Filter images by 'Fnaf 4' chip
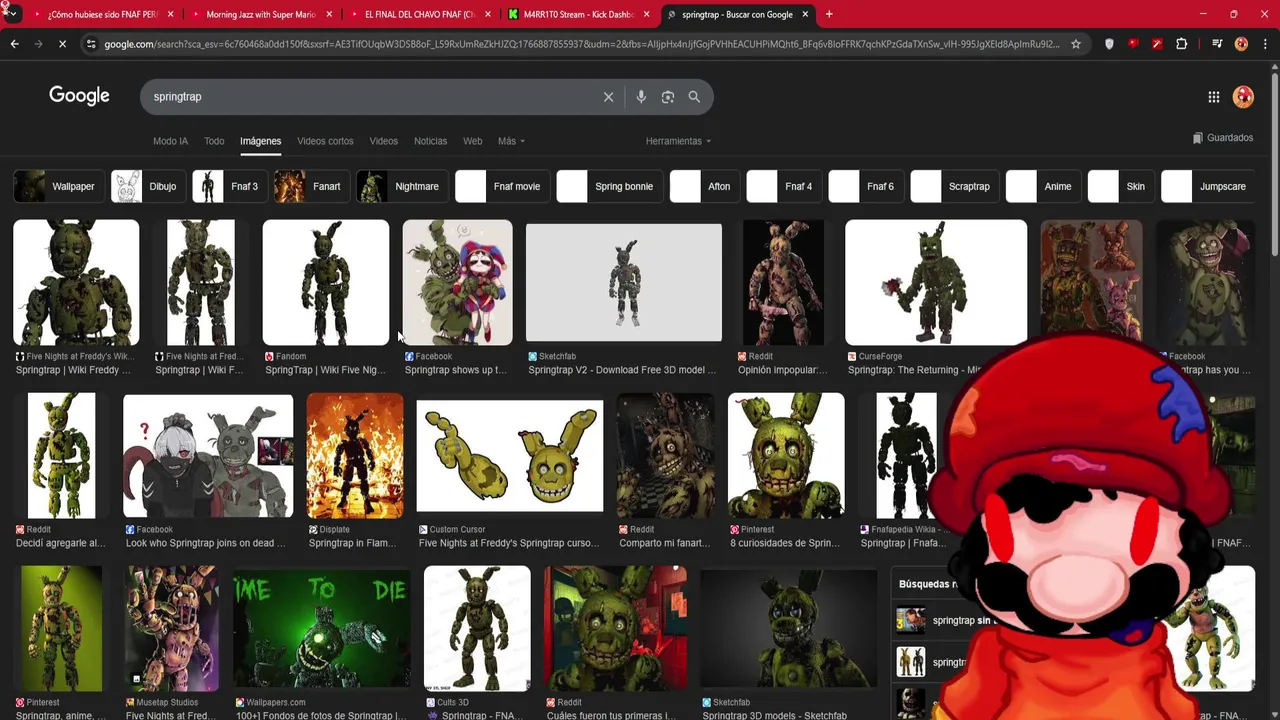 784,186
